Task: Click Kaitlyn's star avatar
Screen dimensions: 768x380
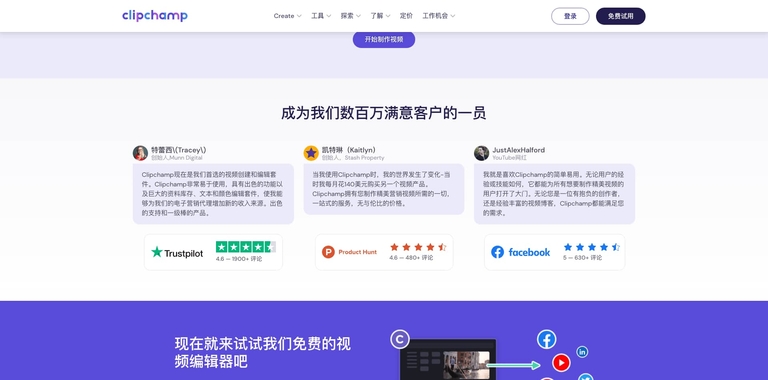Action: (x=311, y=153)
